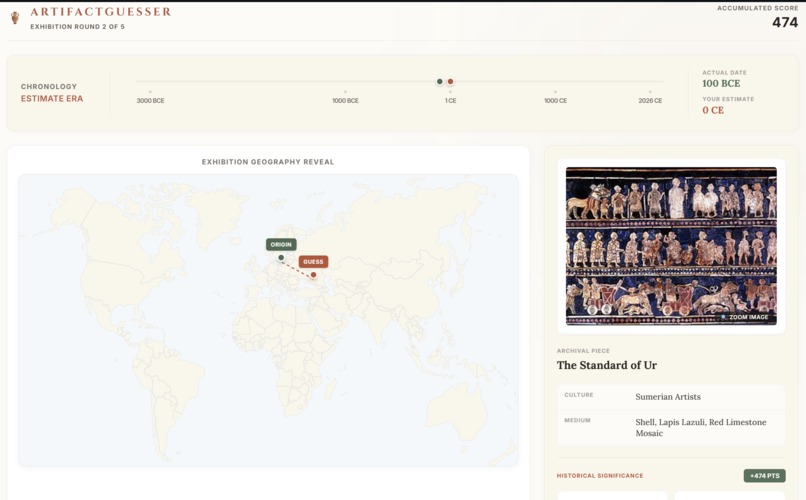
Task: Click the ArtifactGuesser amphora logo icon
Action: click(x=15, y=18)
